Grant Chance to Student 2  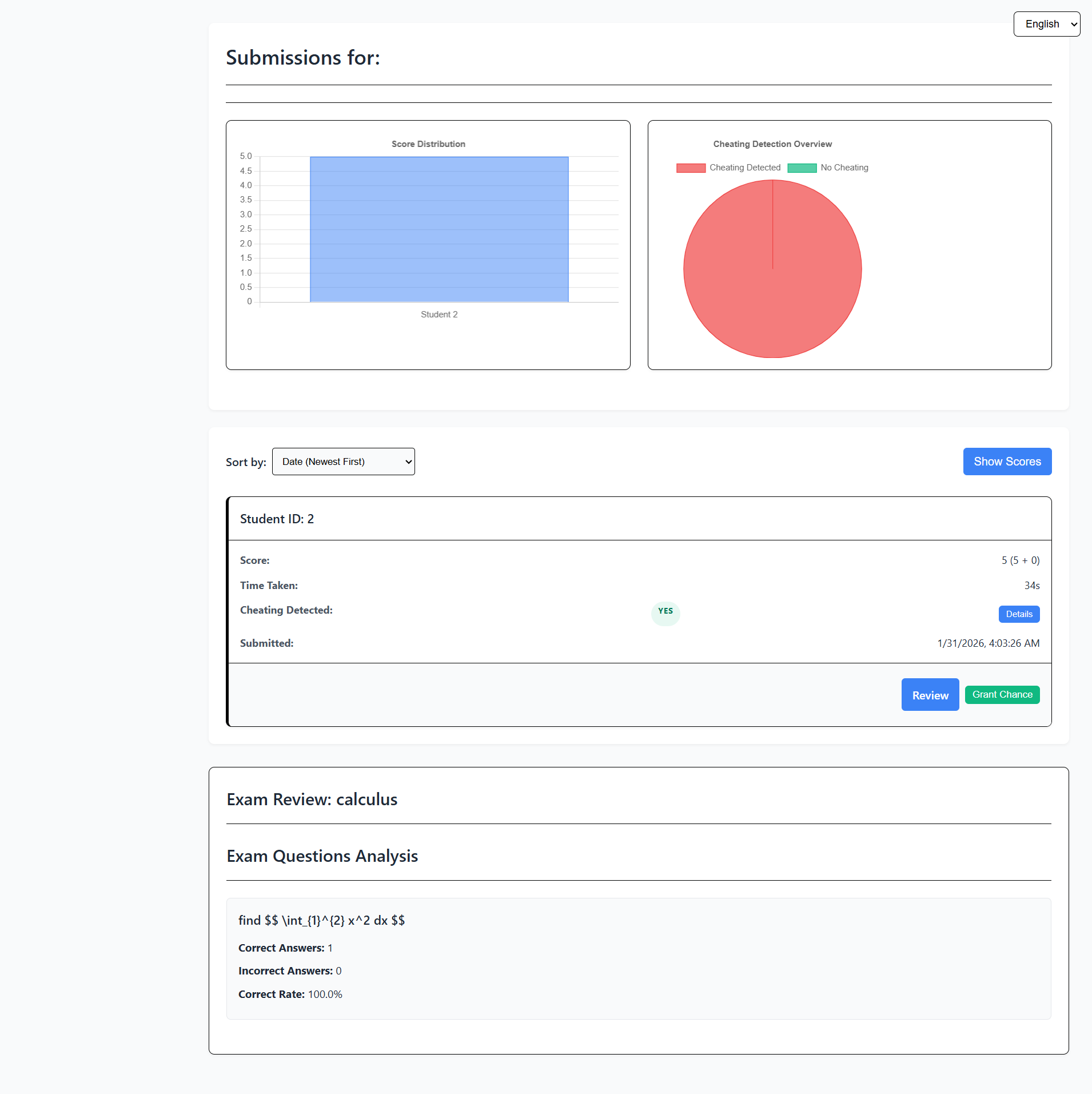[x=1002, y=695]
